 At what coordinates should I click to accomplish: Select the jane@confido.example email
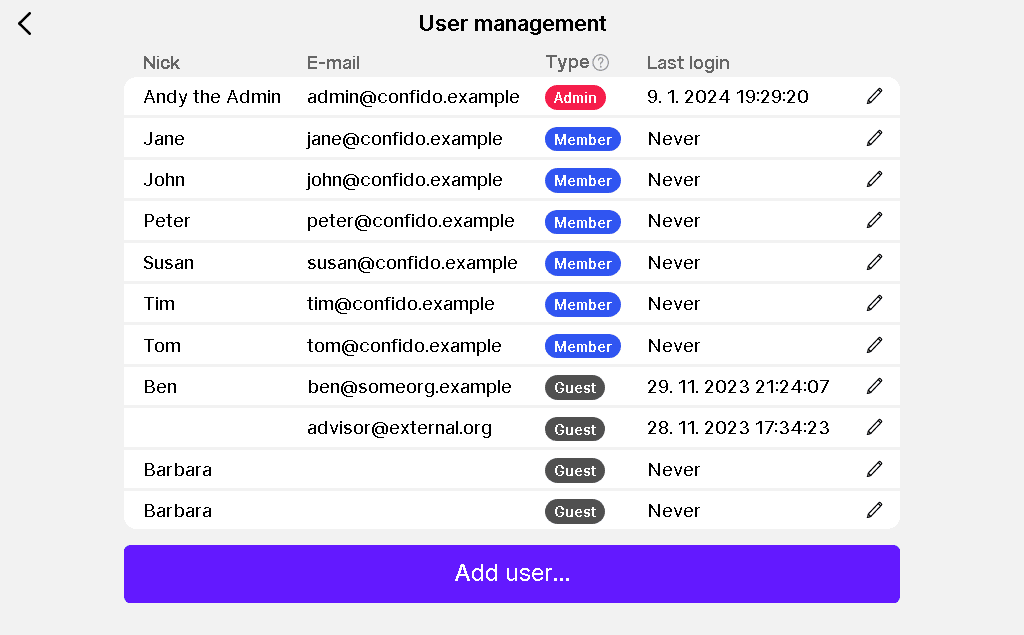405,138
